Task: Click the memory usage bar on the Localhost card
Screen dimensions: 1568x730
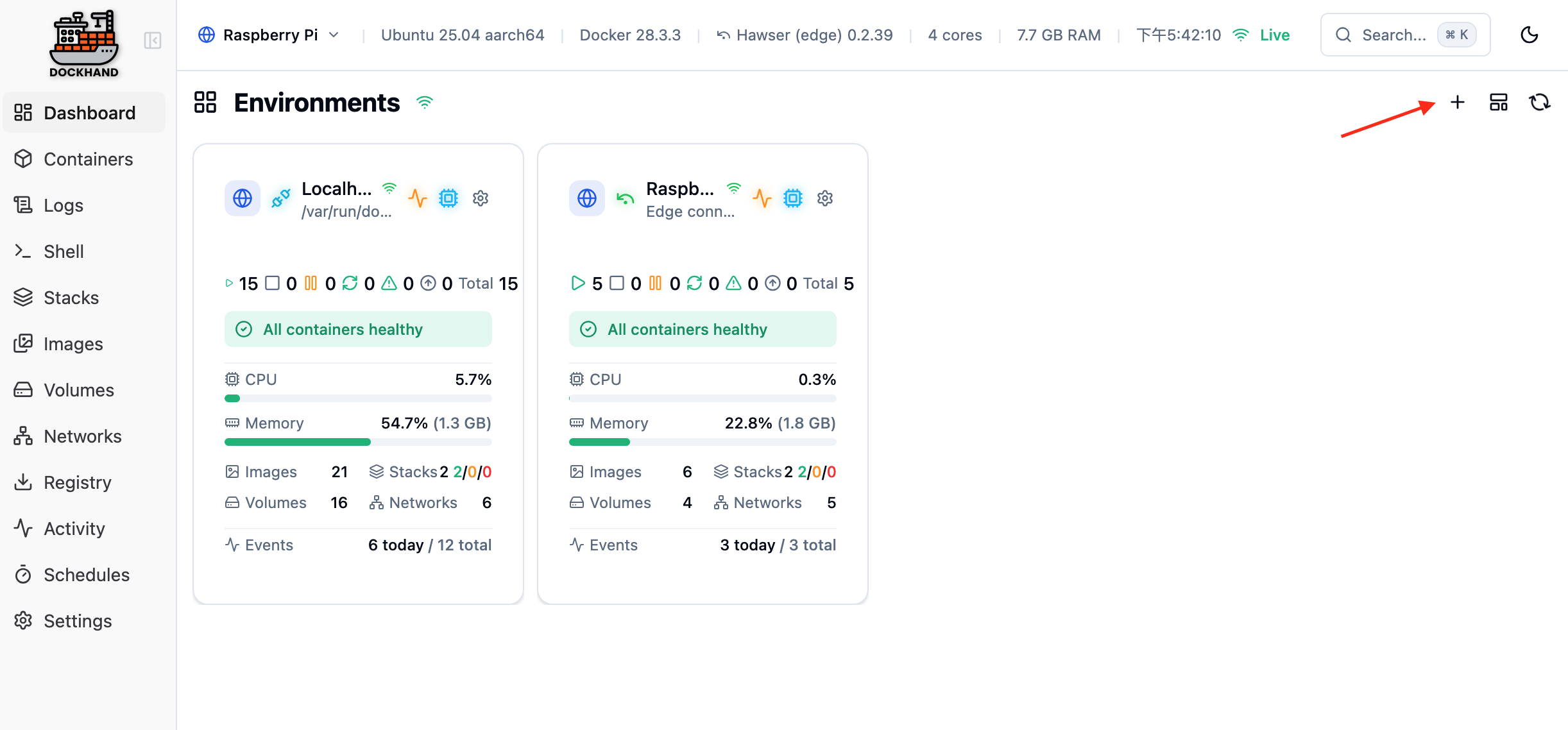Action: click(x=358, y=442)
